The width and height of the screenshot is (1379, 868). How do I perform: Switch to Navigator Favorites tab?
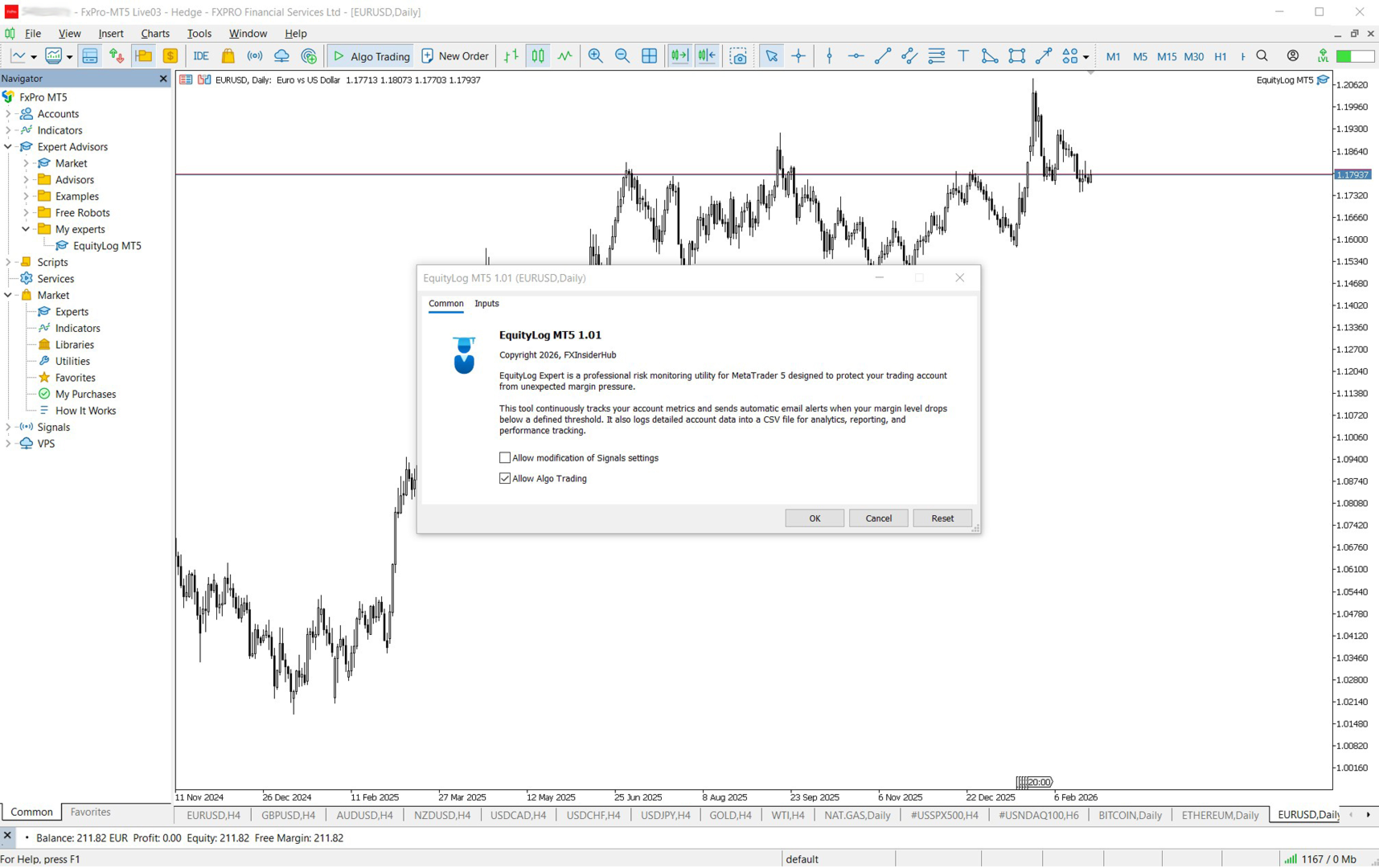(x=91, y=813)
